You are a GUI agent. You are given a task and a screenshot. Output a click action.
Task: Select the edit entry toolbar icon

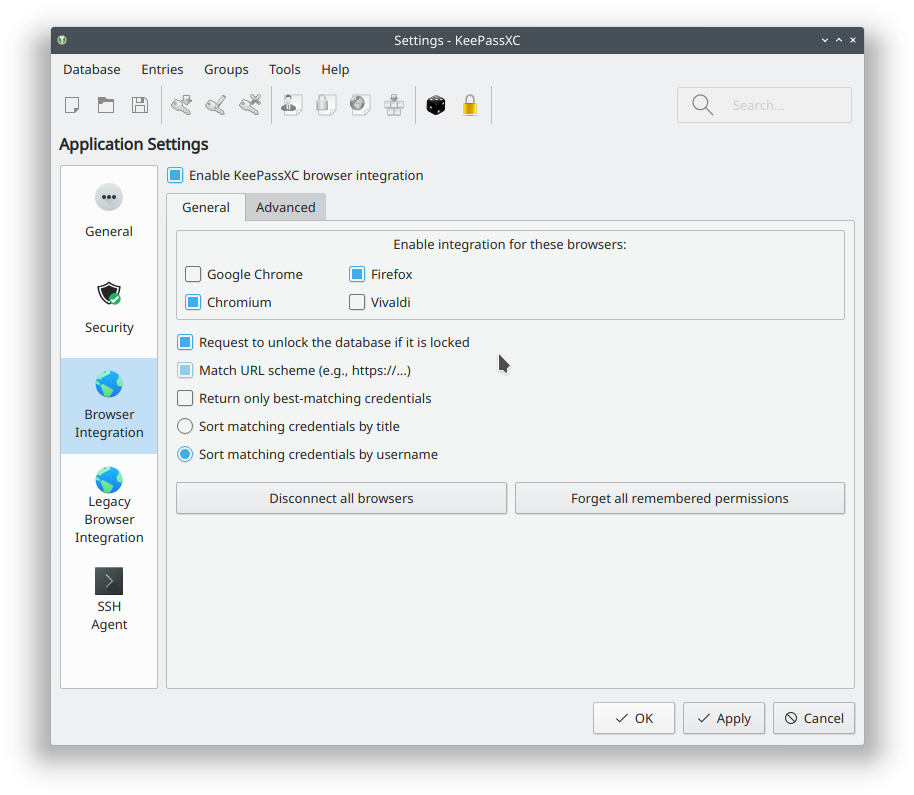tap(215, 104)
